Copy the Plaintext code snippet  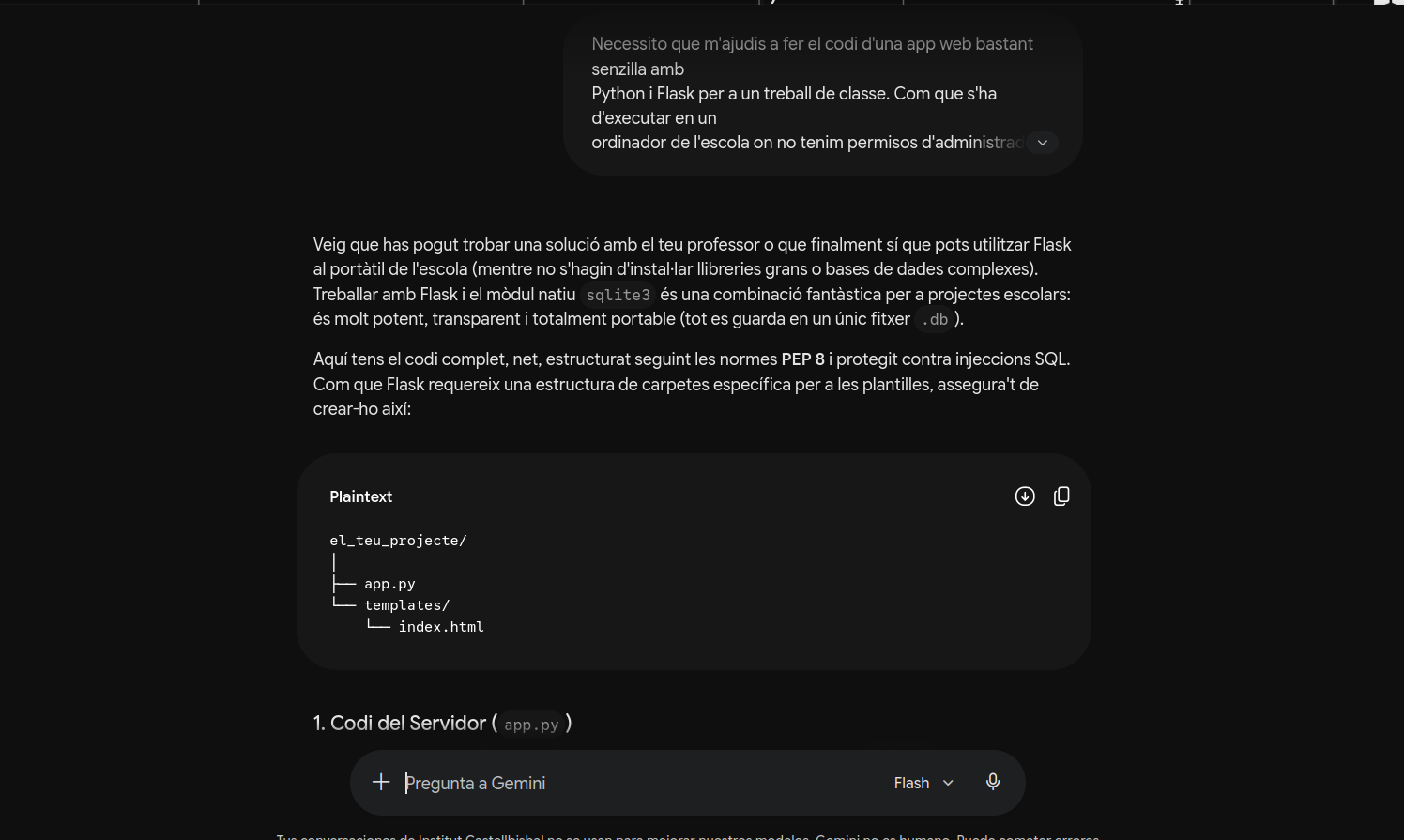click(1061, 496)
